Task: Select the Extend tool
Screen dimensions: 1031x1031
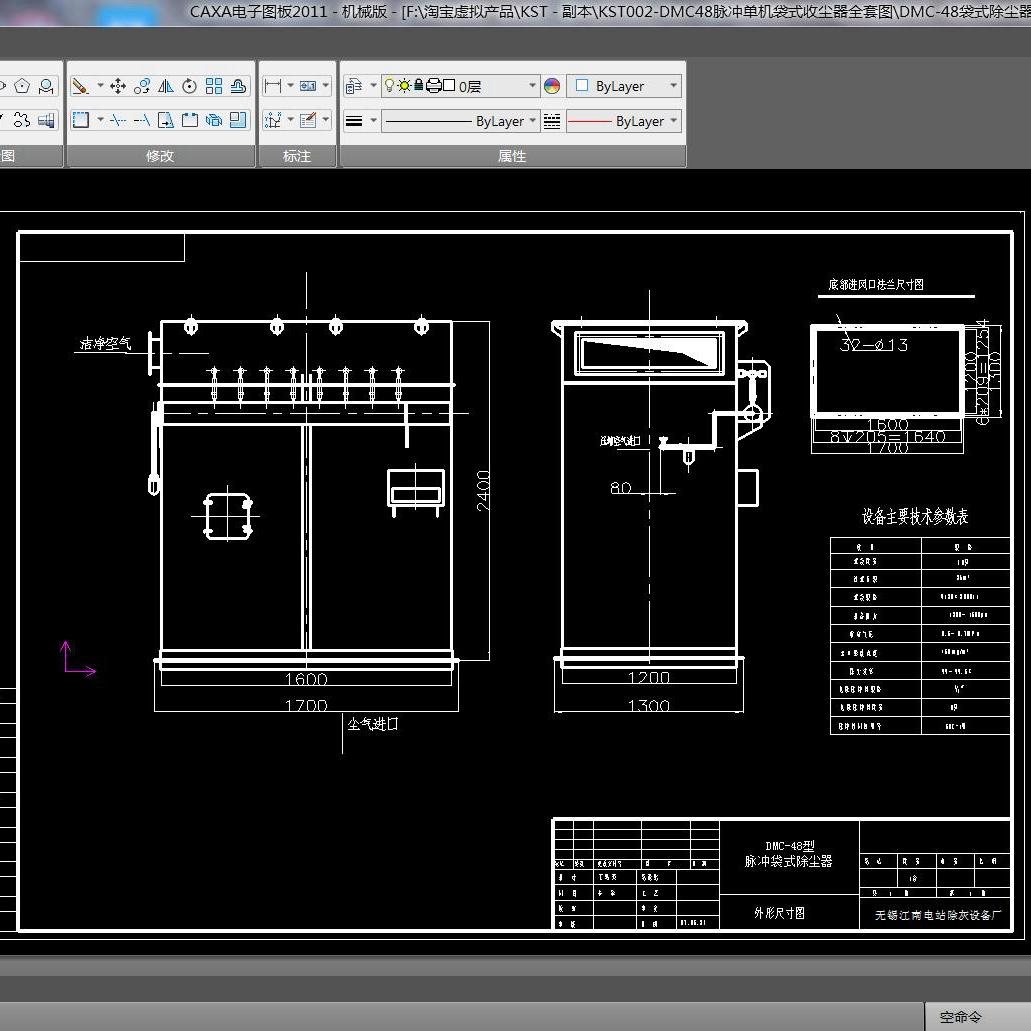Action: (142, 120)
